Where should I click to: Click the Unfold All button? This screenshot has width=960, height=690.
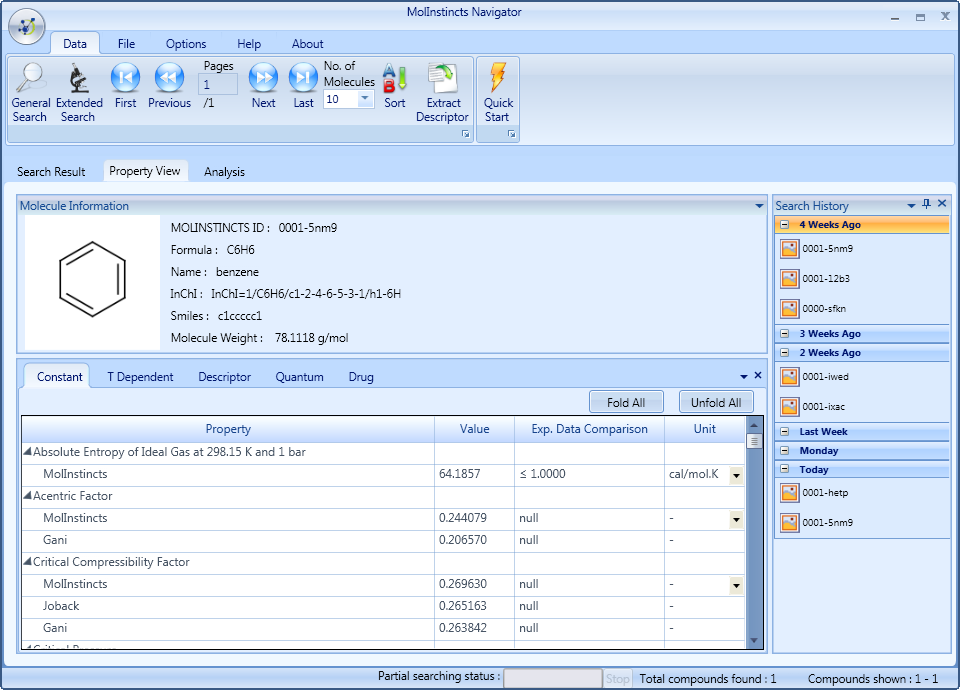coord(716,402)
